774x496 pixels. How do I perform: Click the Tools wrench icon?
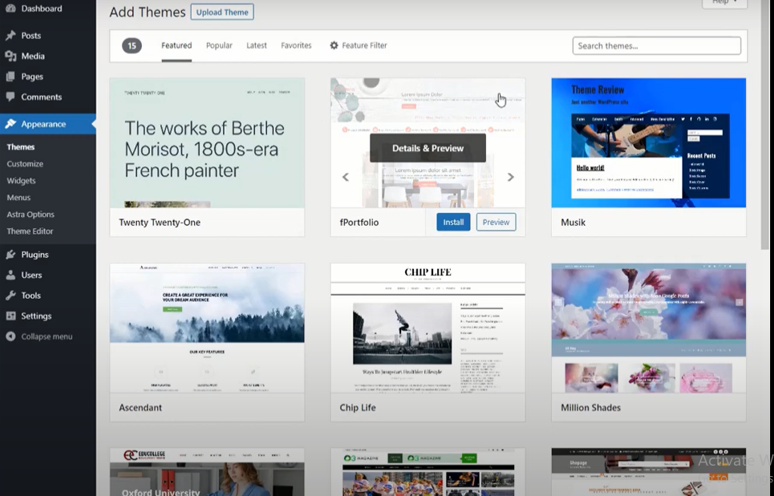tap(10, 295)
